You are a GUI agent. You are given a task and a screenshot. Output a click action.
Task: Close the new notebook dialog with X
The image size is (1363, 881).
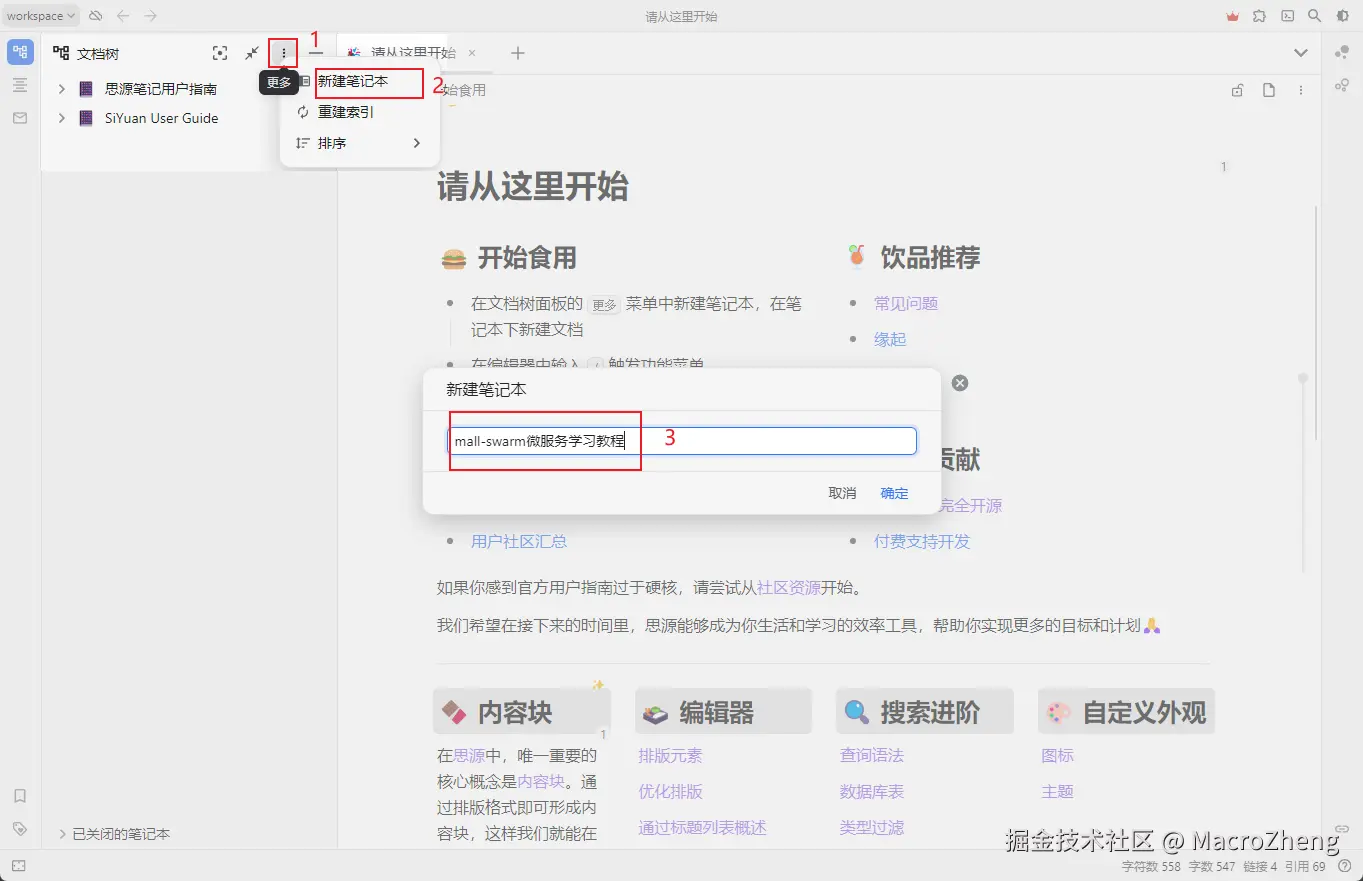(960, 383)
